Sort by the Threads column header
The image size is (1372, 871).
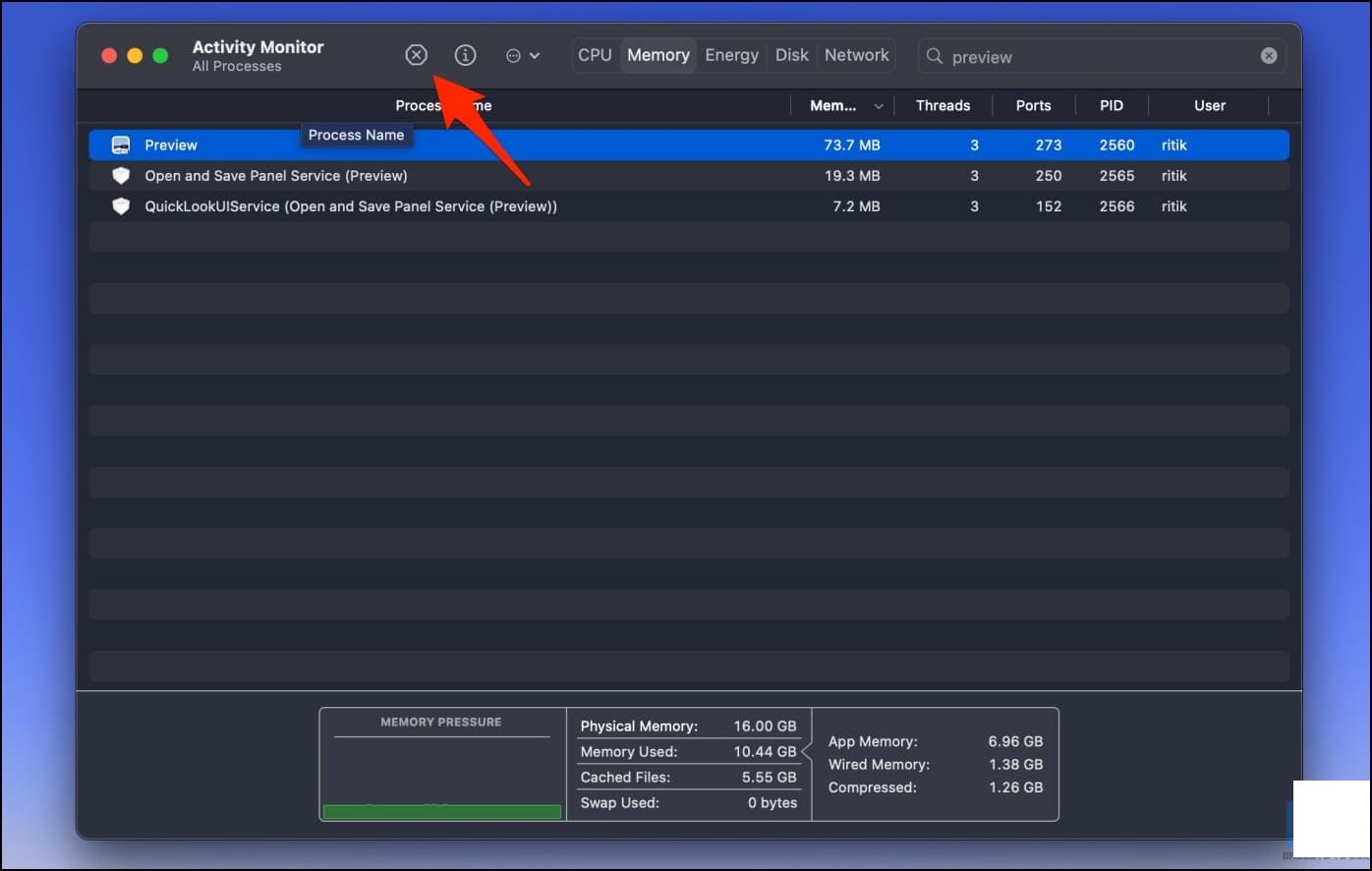pos(943,105)
